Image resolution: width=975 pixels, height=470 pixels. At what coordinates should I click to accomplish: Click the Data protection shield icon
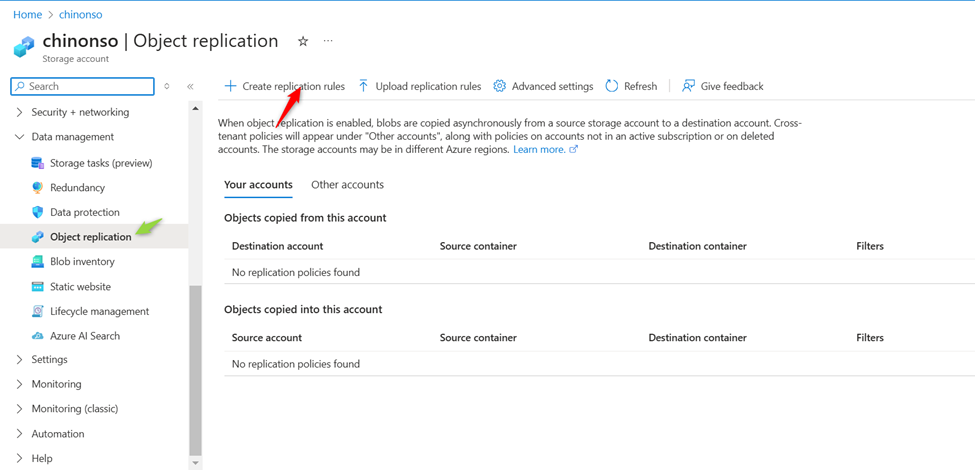point(38,212)
